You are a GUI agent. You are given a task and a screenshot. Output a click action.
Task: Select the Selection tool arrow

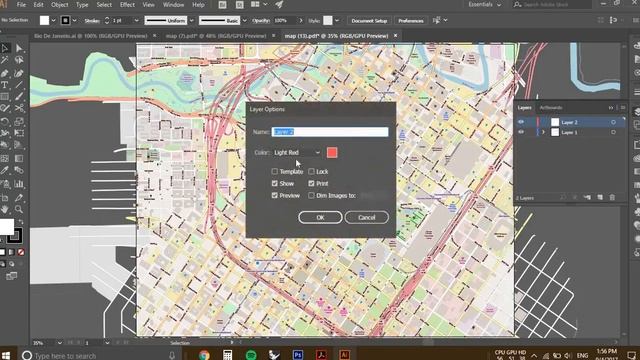pos(5,48)
